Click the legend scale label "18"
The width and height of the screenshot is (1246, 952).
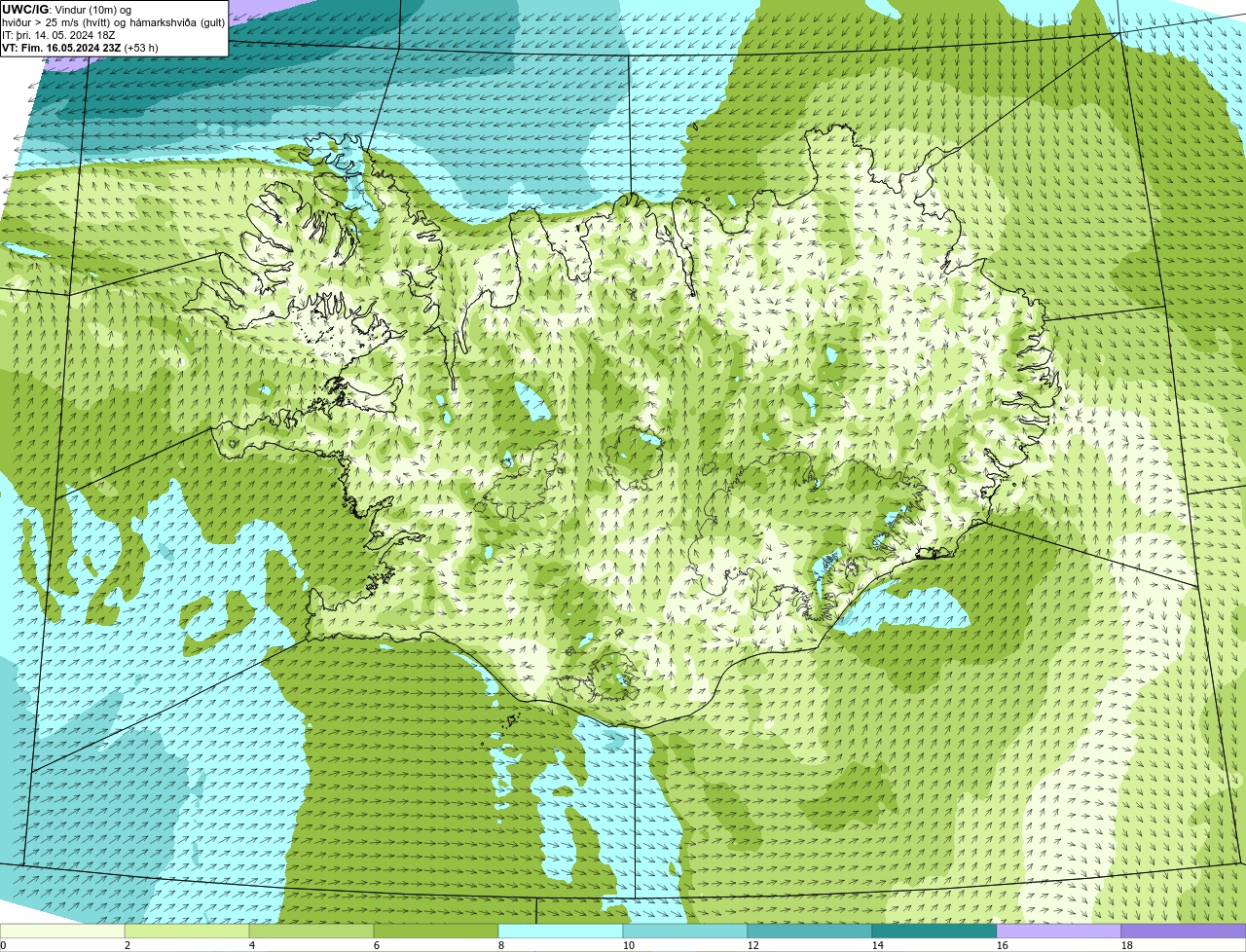1127,945
